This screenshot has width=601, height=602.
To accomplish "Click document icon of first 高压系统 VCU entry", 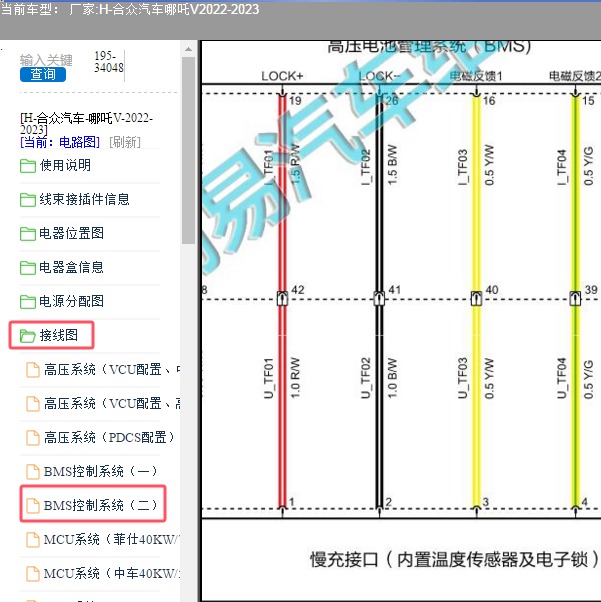I will (33, 370).
